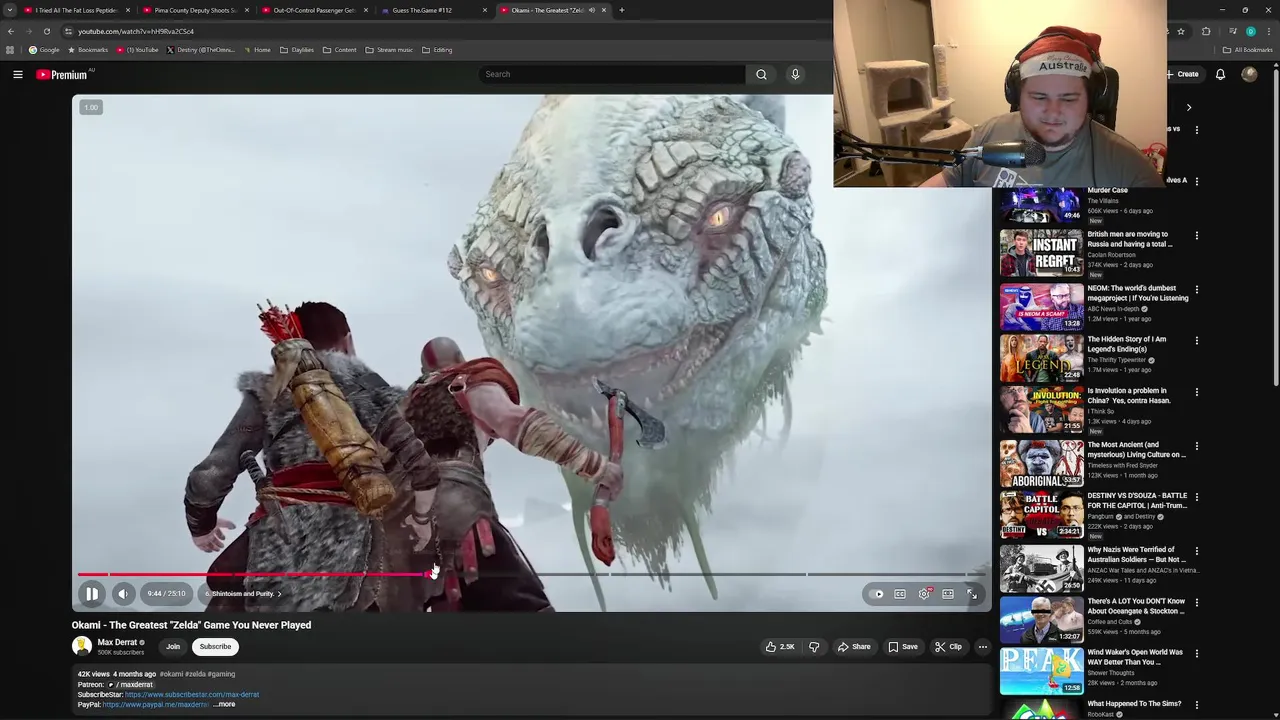Open 'DESTINY VS D'SOUZA - BATTLE' thumbnail
This screenshot has width=1280, height=720.
[x=1041, y=515]
